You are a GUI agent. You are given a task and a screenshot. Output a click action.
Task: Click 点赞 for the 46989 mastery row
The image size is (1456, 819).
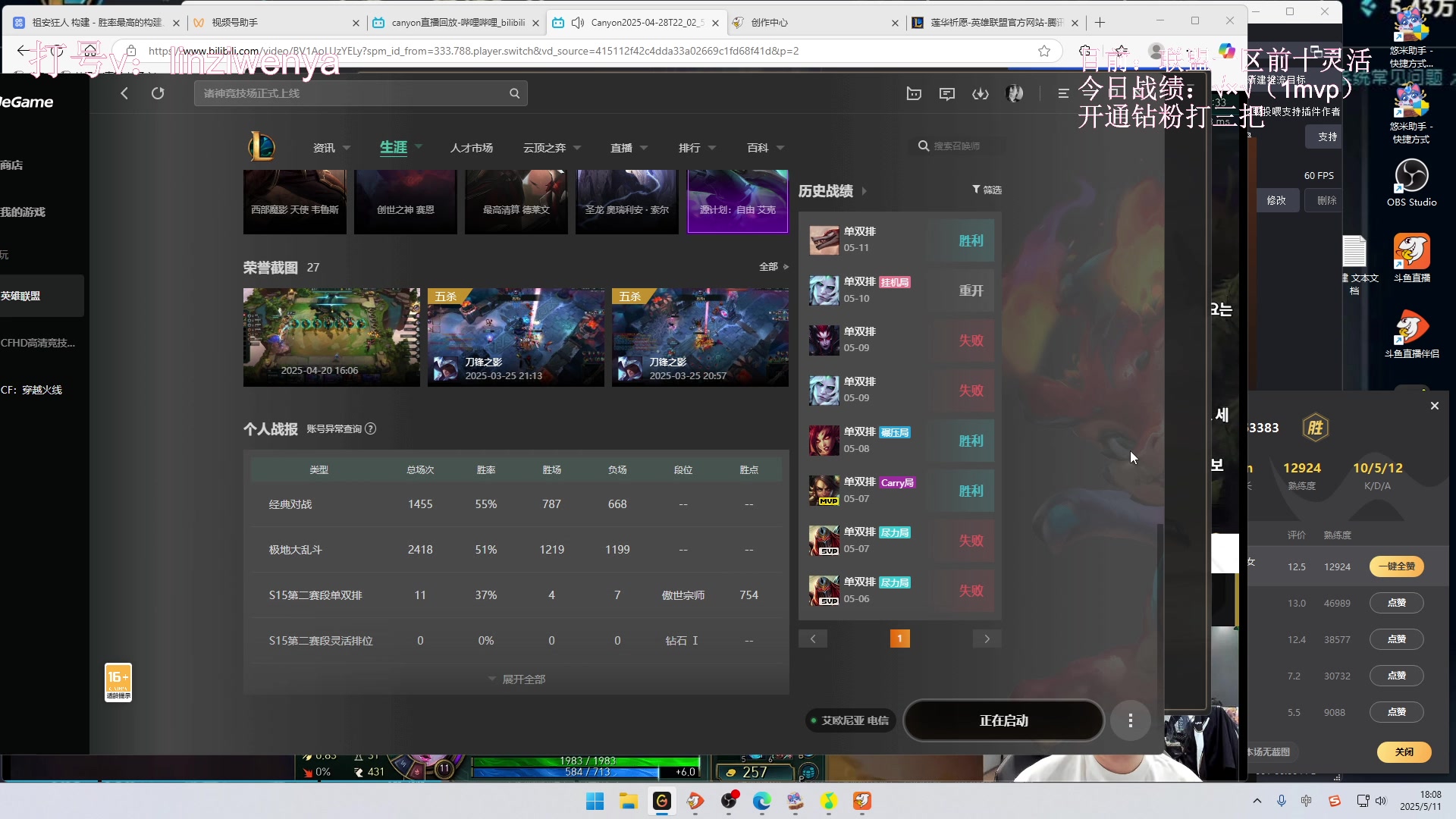pyautogui.click(x=1396, y=603)
